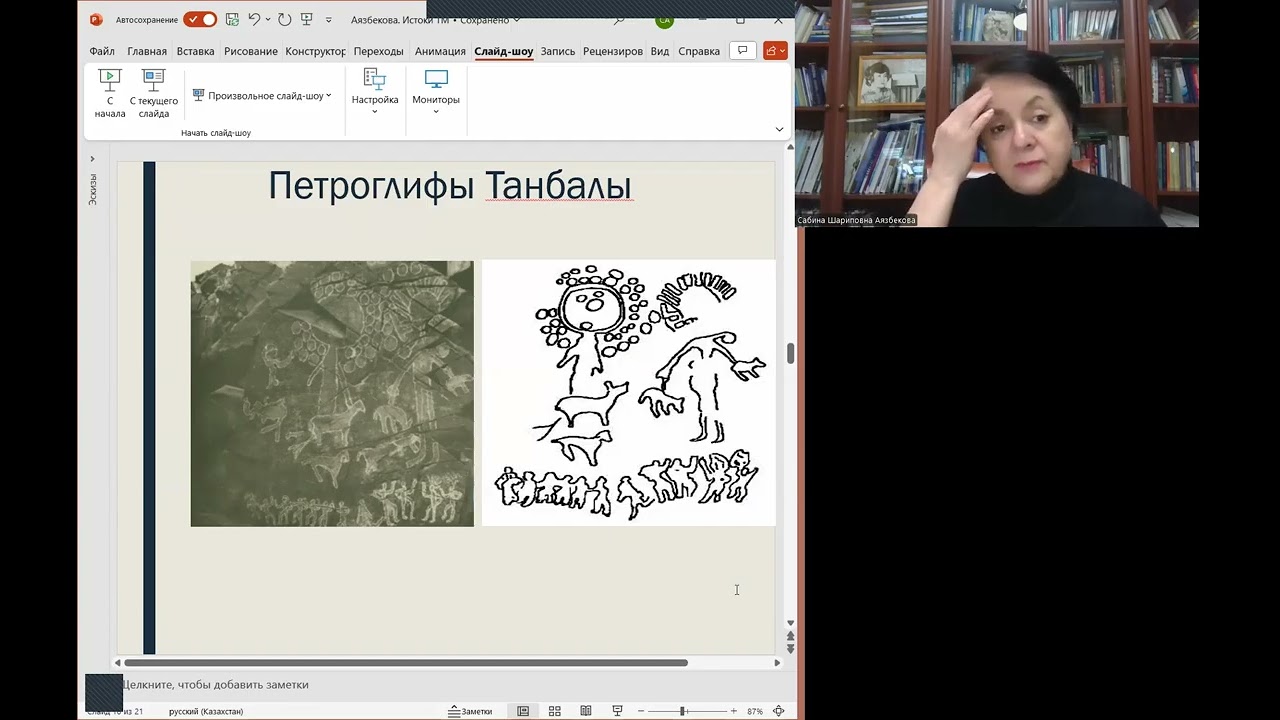Switch to Slide Sorter view
This screenshot has height=720, width=1280.
[x=555, y=711]
